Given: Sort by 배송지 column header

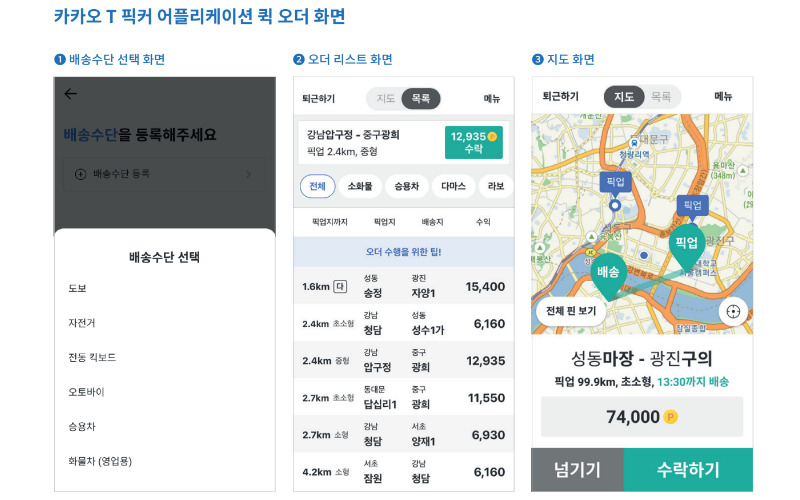Looking at the screenshot, I should (432, 222).
